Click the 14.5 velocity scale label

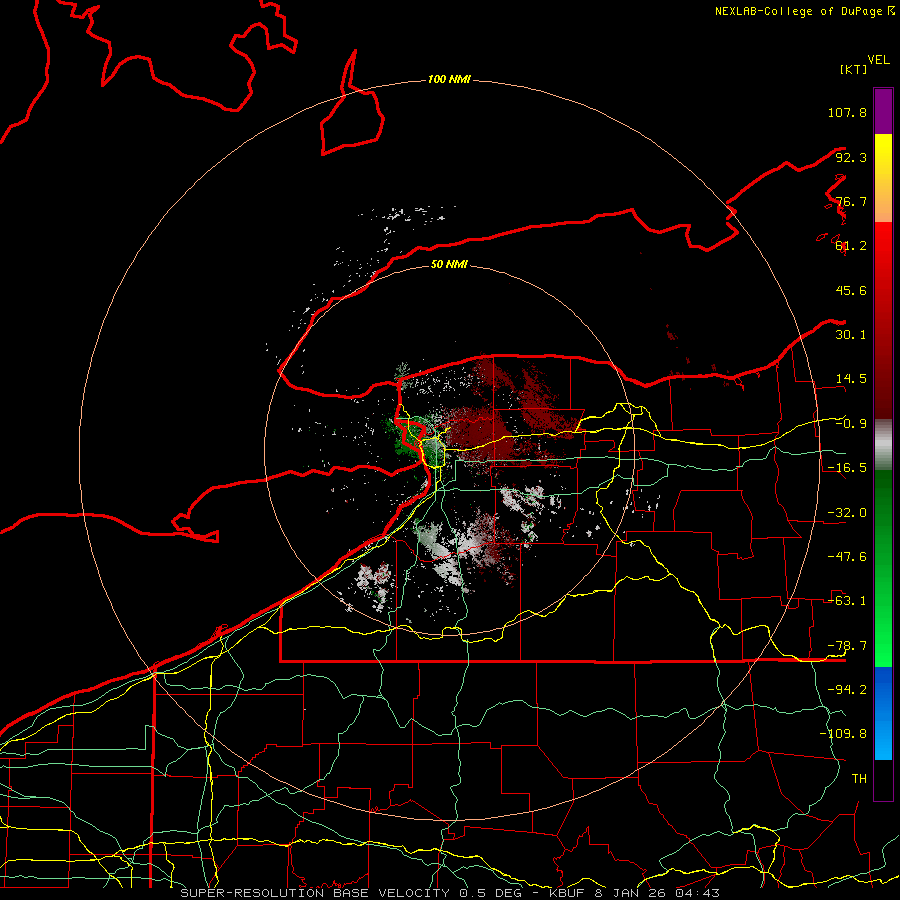click(x=851, y=379)
